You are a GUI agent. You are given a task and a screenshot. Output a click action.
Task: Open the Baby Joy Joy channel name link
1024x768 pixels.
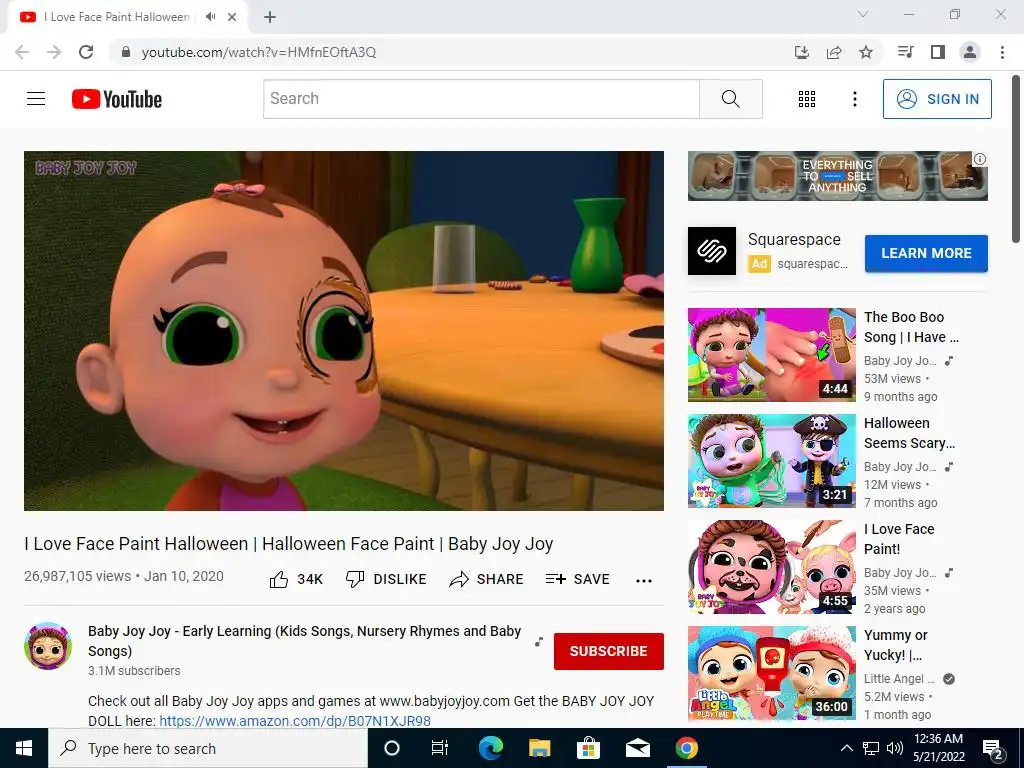point(304,641)
